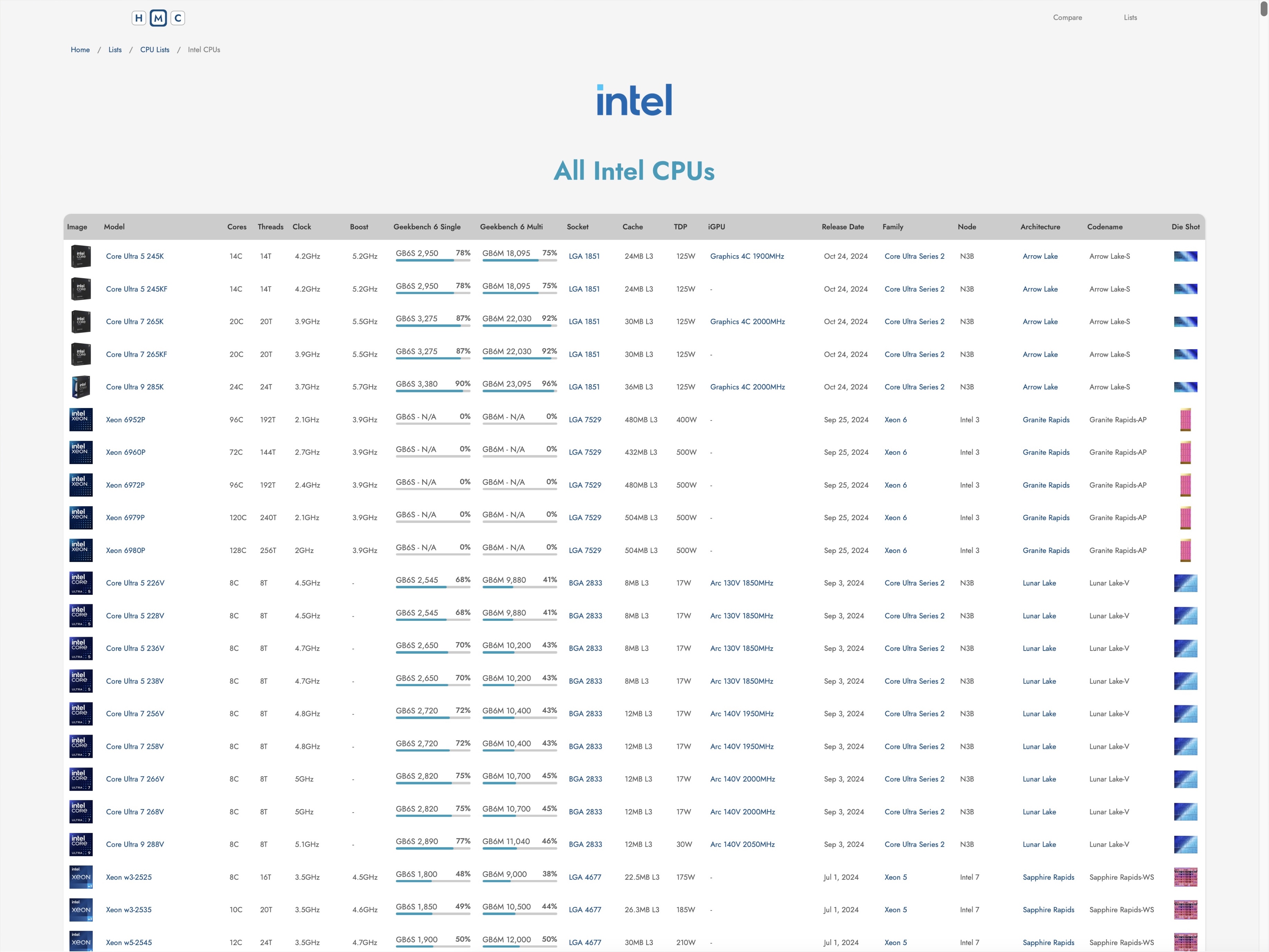This screenshot has width=1269, height=952.
Task: Click GB6S 1,800 score bar for w3-2525
Action: pos(433,876)
